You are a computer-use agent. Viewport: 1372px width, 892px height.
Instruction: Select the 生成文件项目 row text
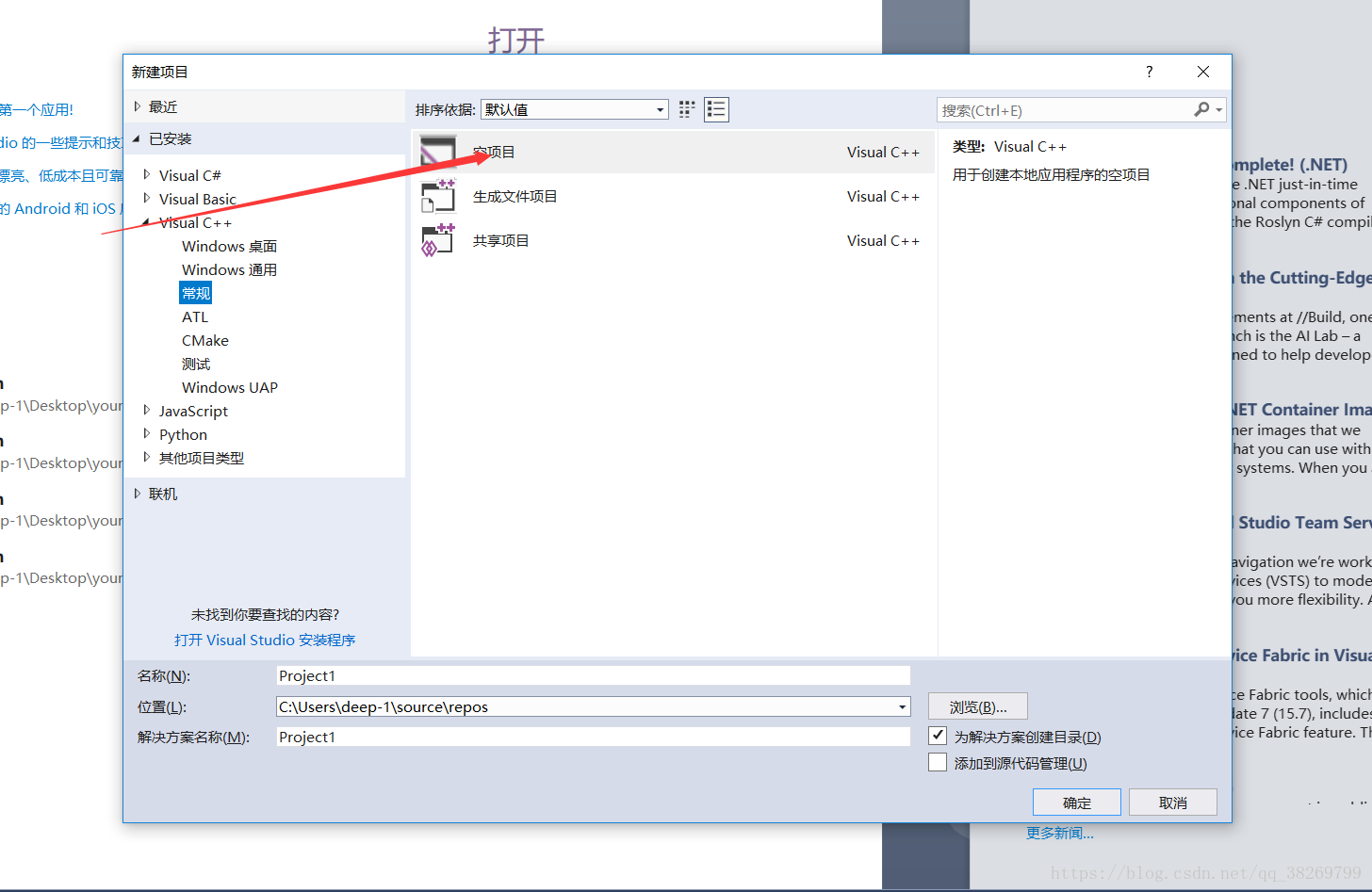(515, 196)
